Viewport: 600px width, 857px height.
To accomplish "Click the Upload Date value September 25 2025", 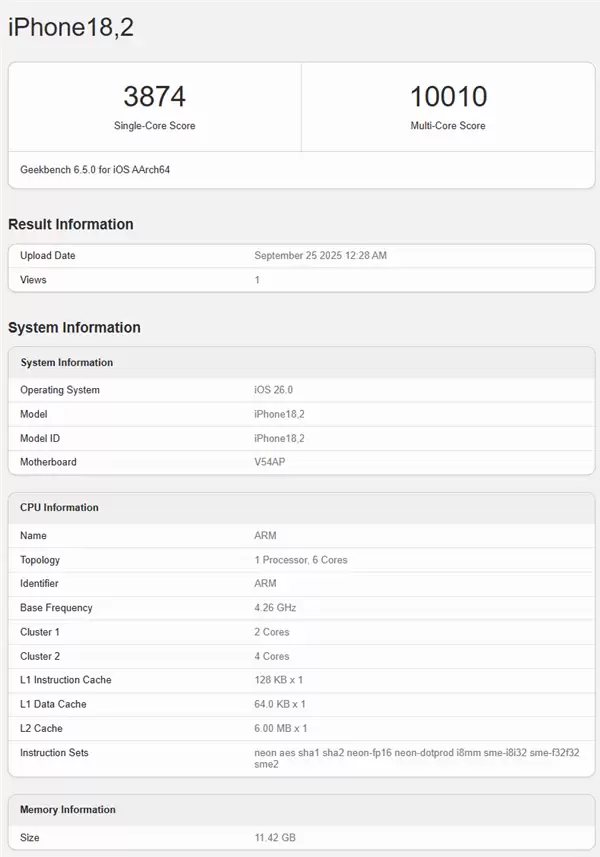I will pyautogui.click(x=320, y=256).
